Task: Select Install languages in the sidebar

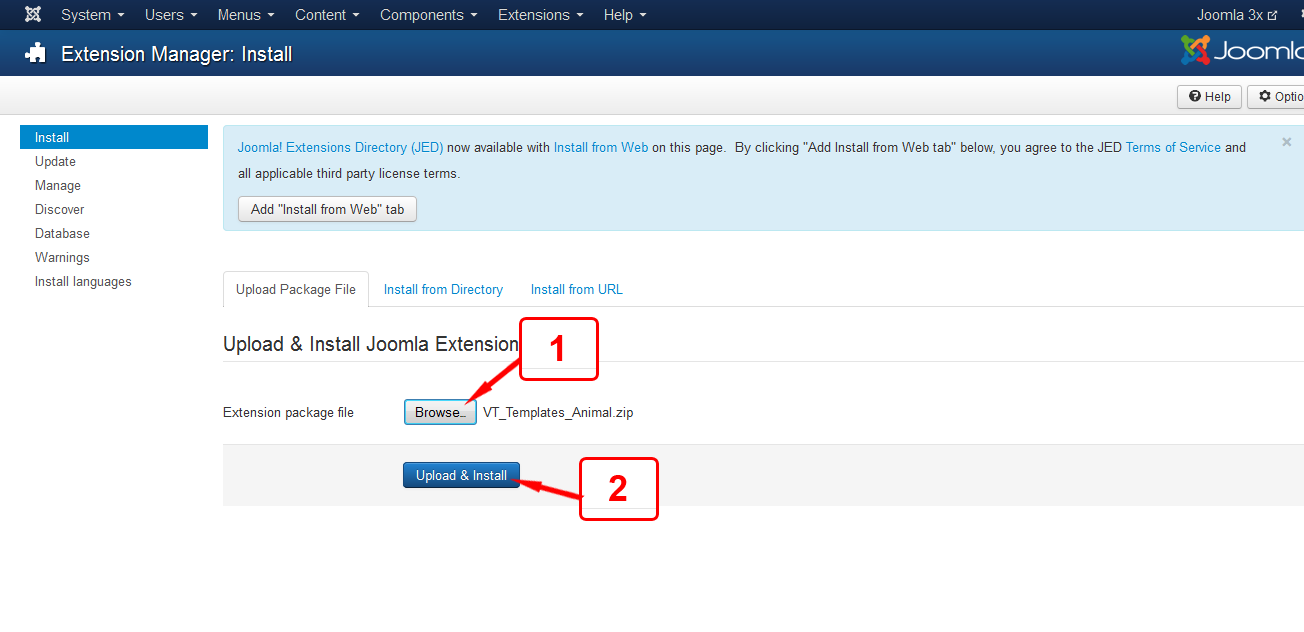Action: (x=83, y=282)
